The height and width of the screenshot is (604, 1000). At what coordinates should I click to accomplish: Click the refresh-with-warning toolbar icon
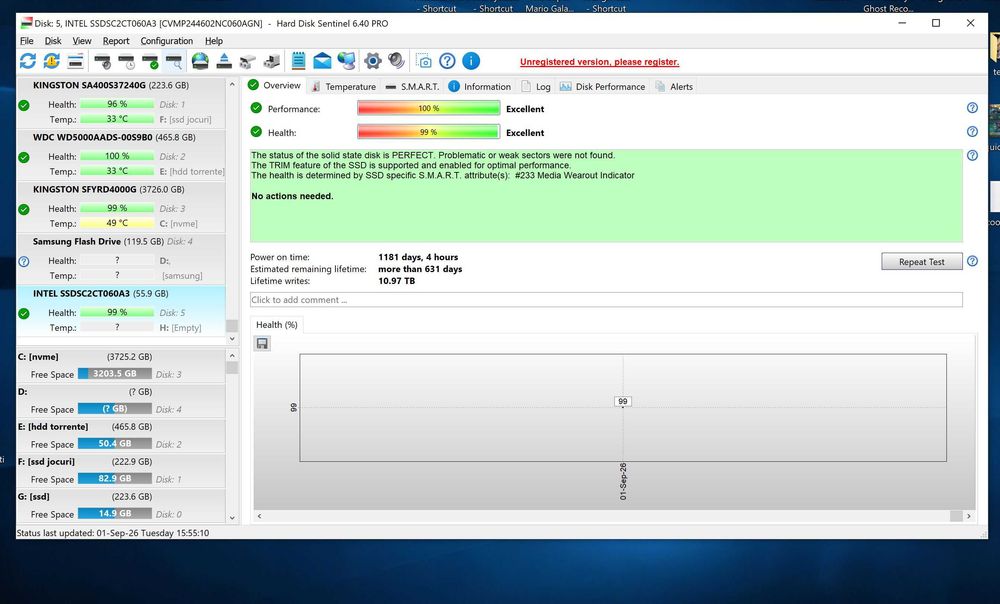coord(52,61)
